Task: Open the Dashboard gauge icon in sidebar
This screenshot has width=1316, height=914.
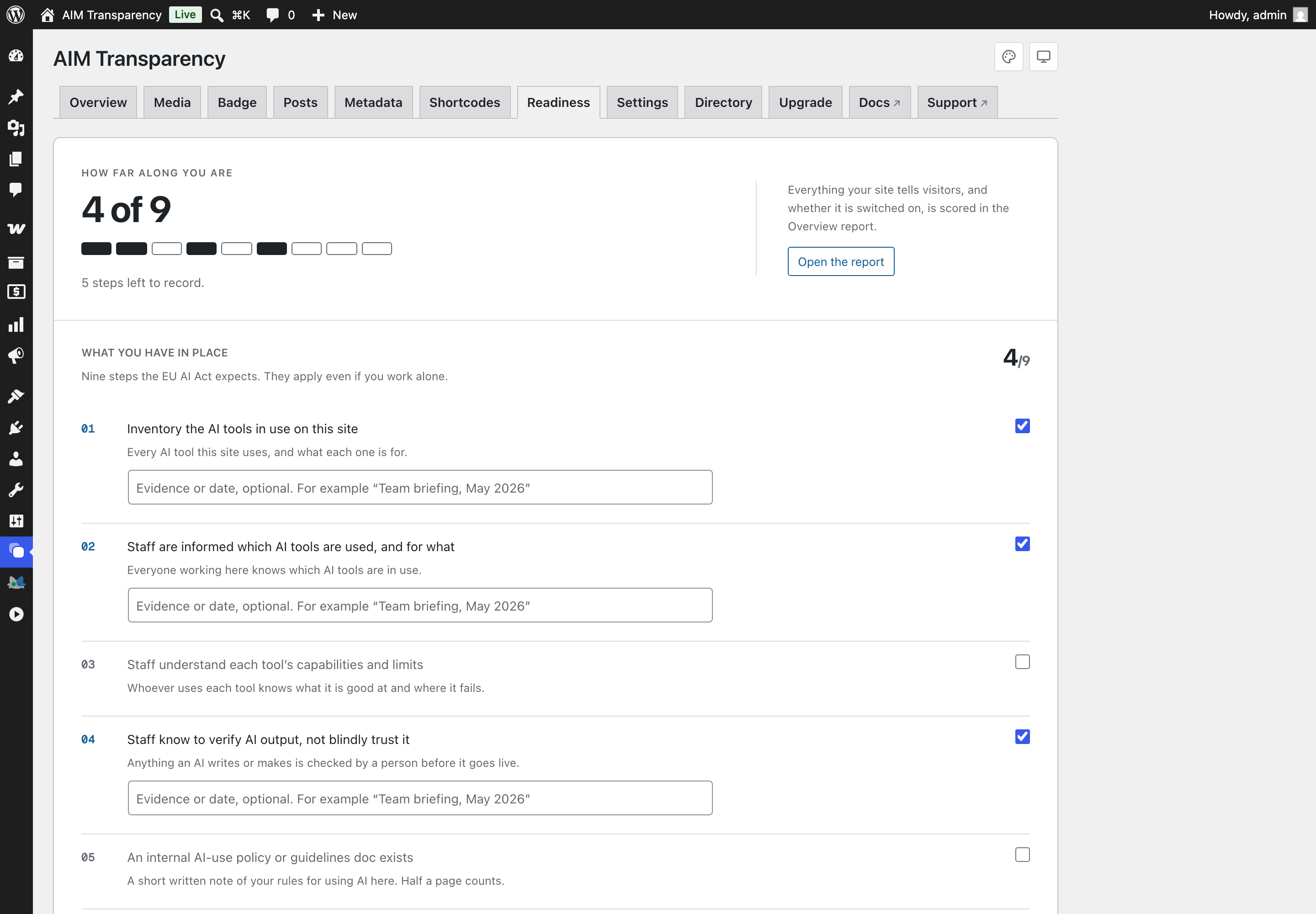Action: point(16,56)
